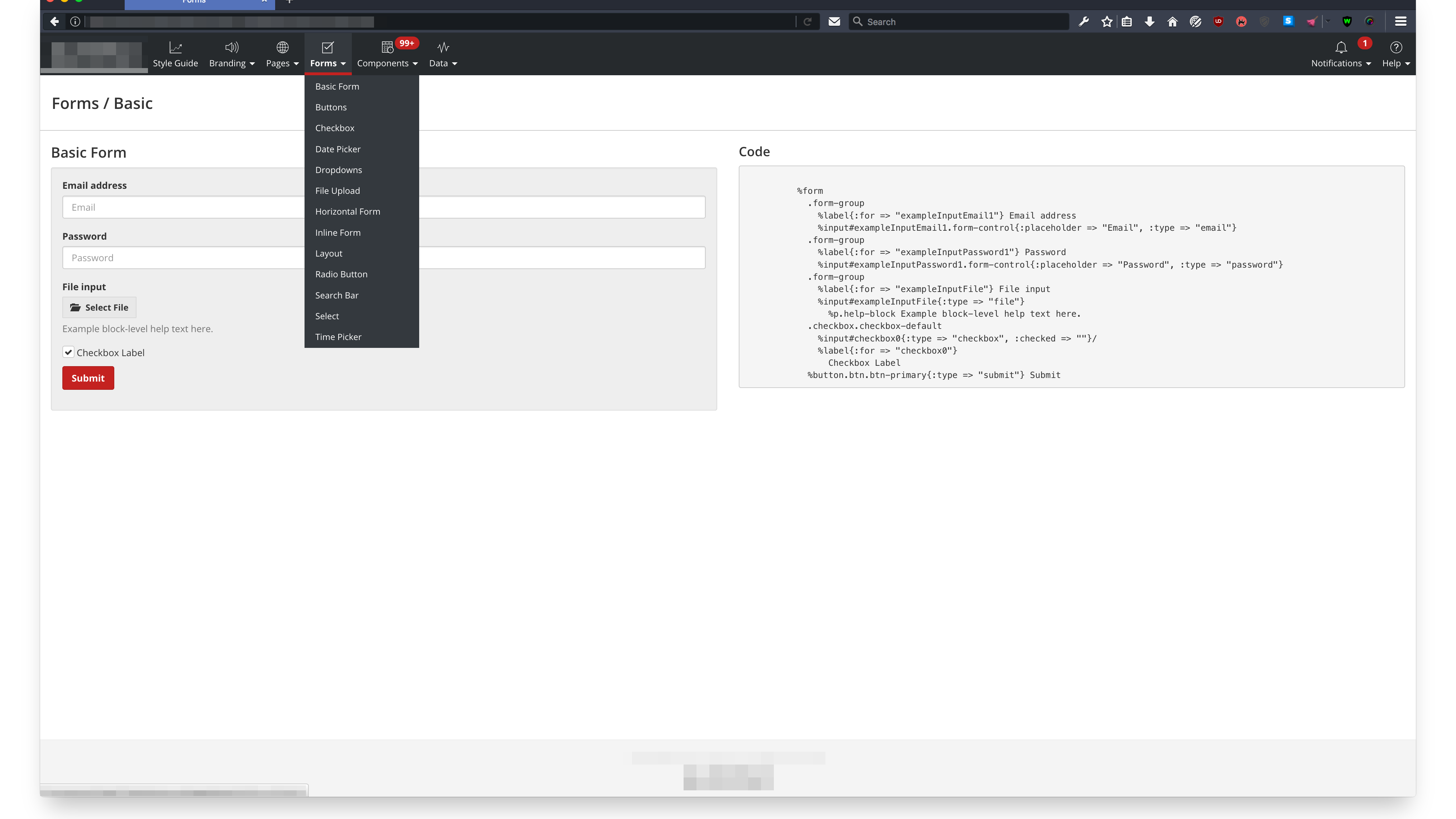This screenshot has width=1456, height=819.
Task: Open the small toolbar dropdown arrow beside broom
Action: [x=1328, y=21]
